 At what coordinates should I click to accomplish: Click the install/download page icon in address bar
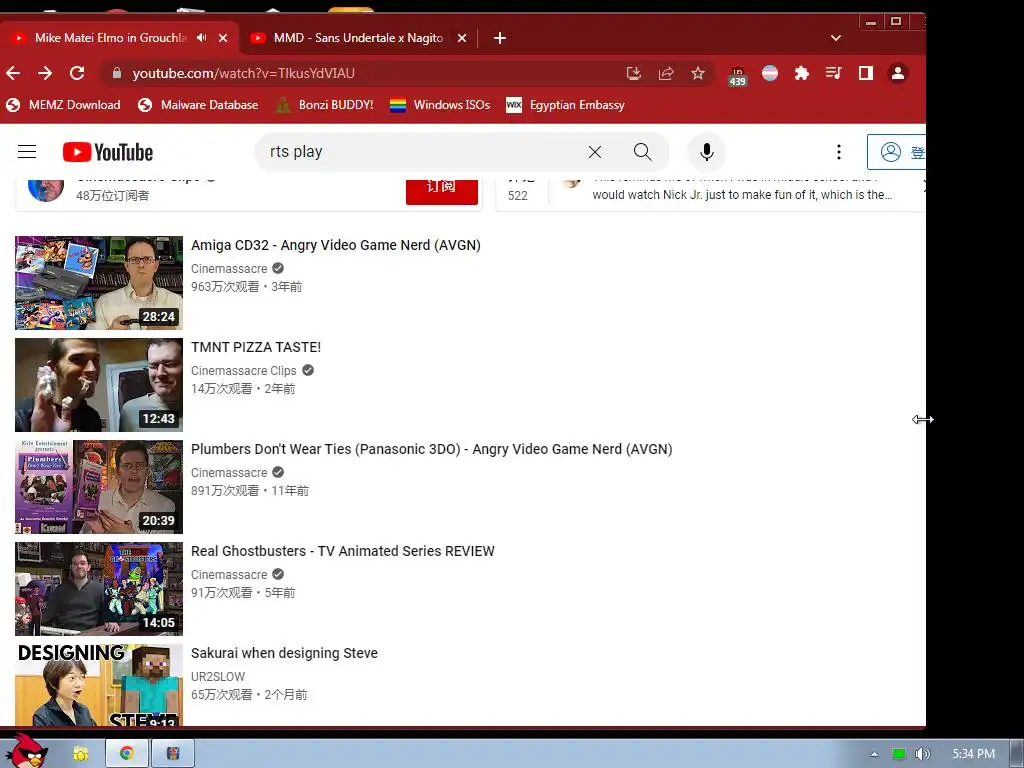pos(633,73)
